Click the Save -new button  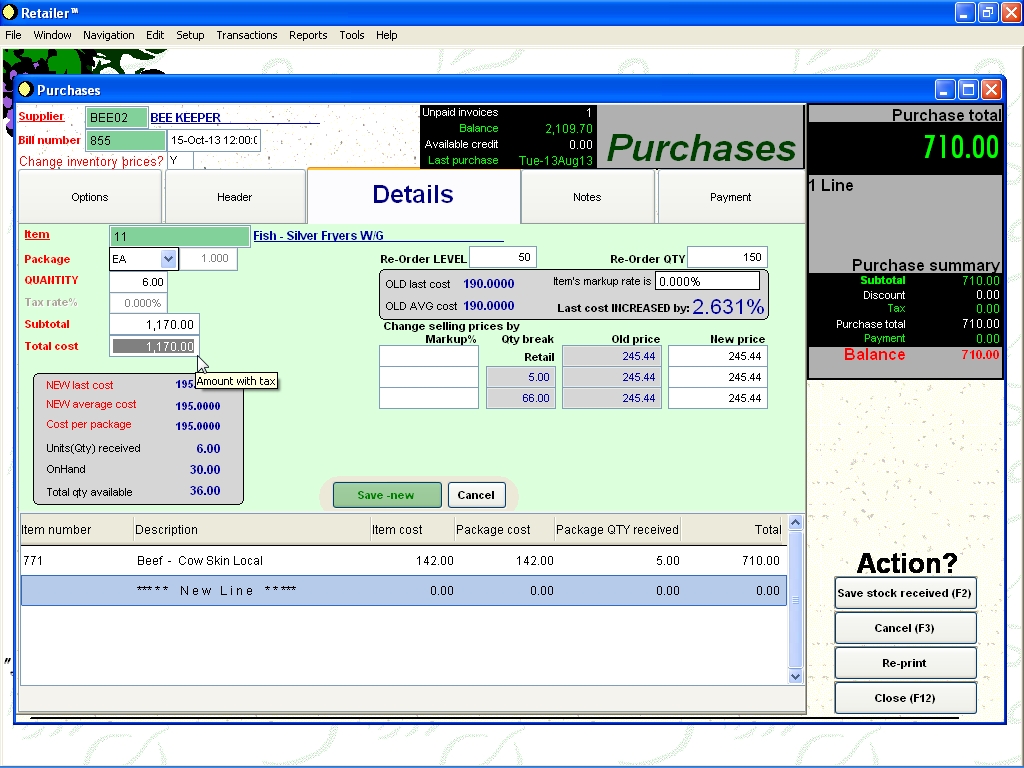[x=386, y=495]
